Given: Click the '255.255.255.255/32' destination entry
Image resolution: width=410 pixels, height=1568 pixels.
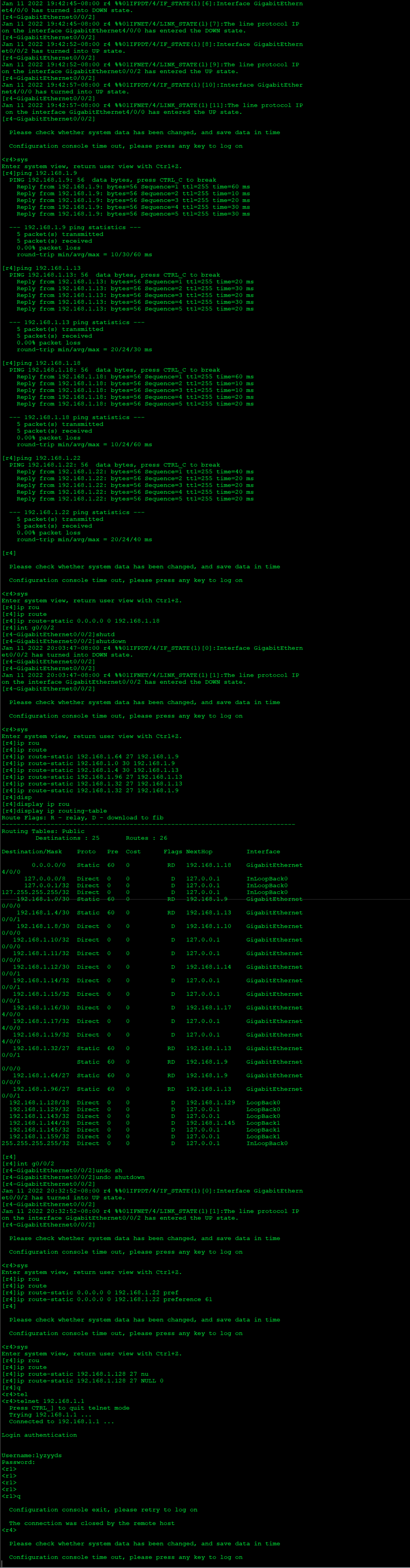Looking at the screenshot, I should coord(35,1143).
